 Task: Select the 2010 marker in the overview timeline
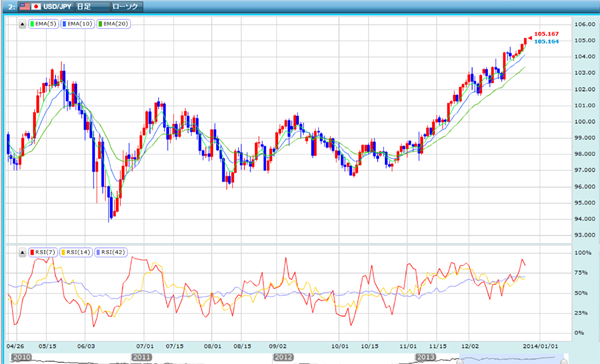20,357
